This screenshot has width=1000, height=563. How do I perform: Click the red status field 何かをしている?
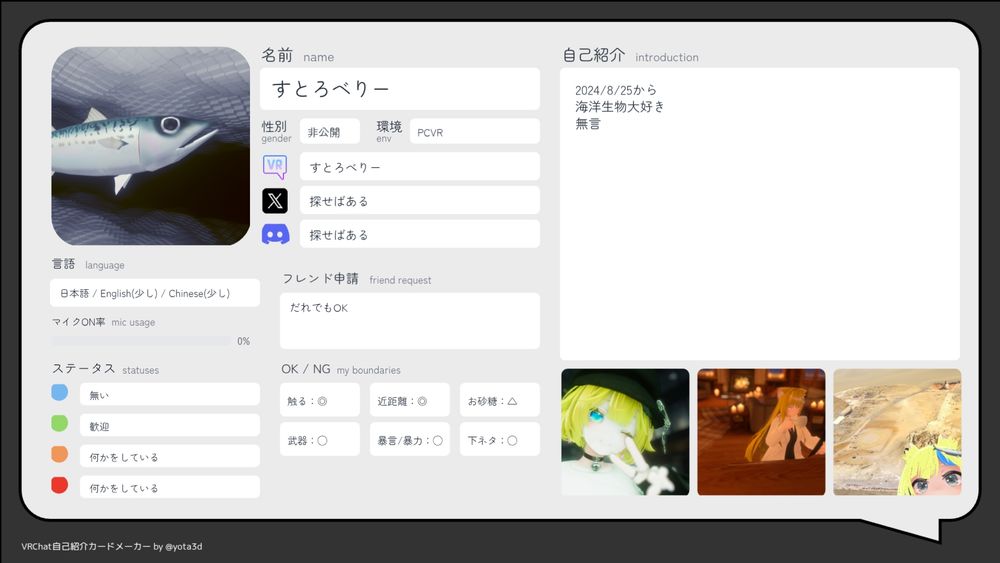click(x=170, y=487)
